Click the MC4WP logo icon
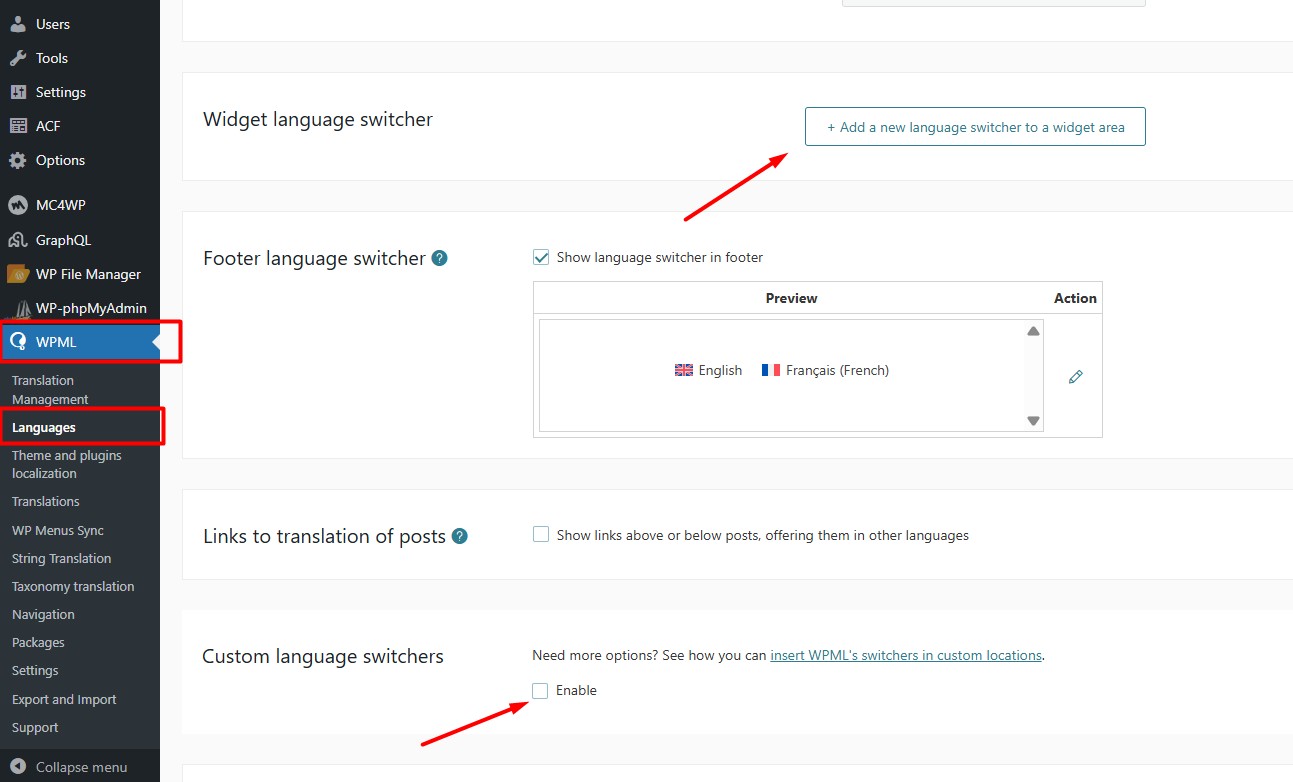 [x=18, y=205]
